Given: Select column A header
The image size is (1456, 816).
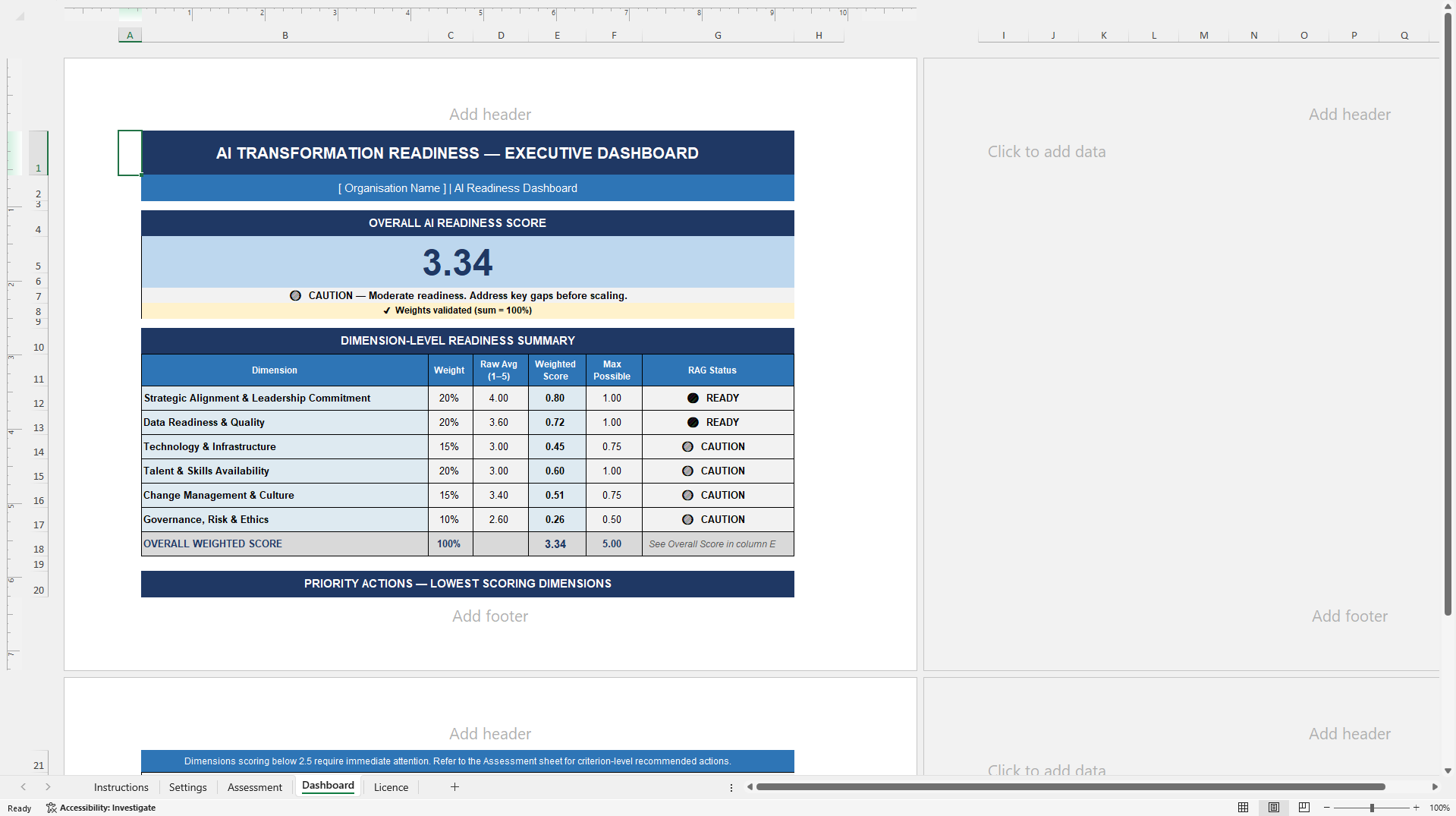Looking at the screenshot, I should point(130,35).
